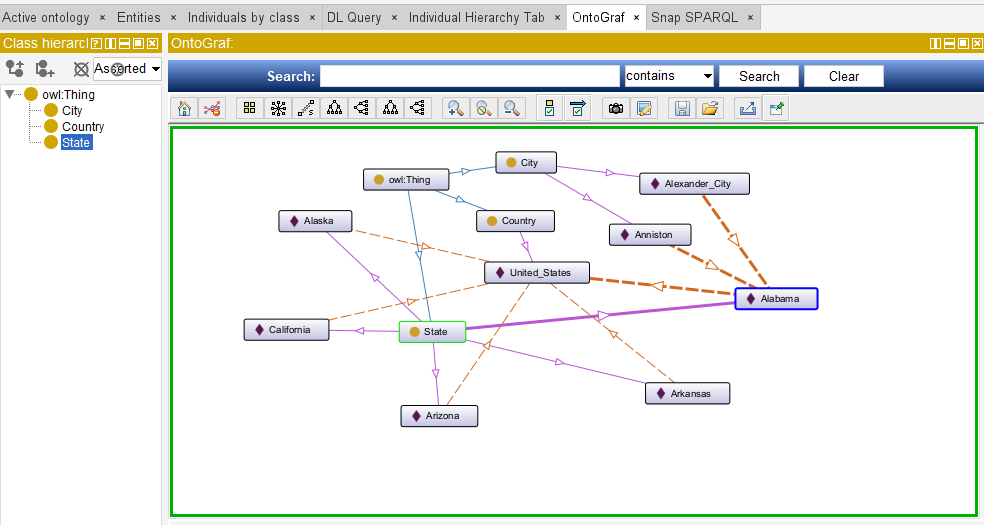
Task: Click the Search button
Action: [759, 76]
